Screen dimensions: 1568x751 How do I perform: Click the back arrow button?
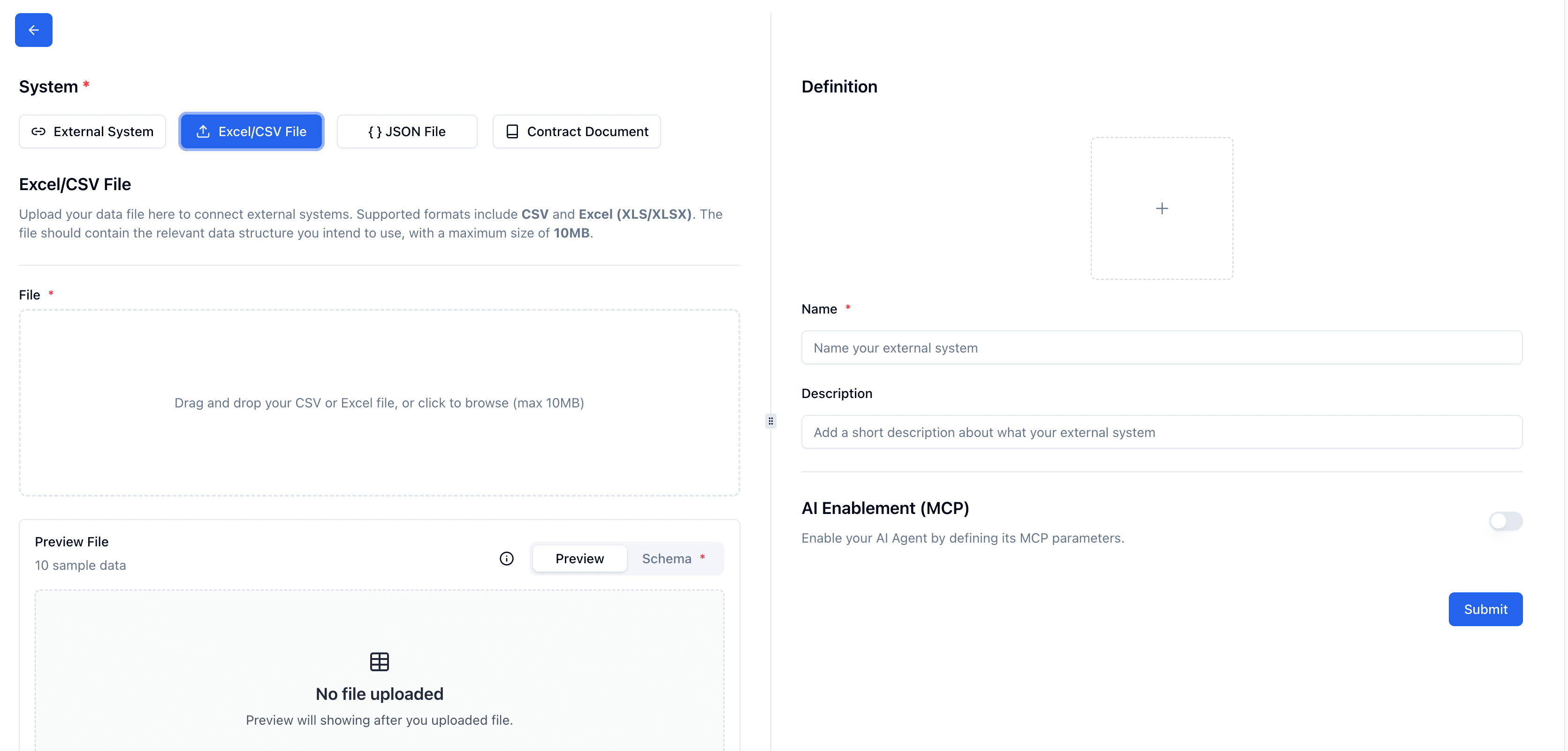(x=33, y=30)
